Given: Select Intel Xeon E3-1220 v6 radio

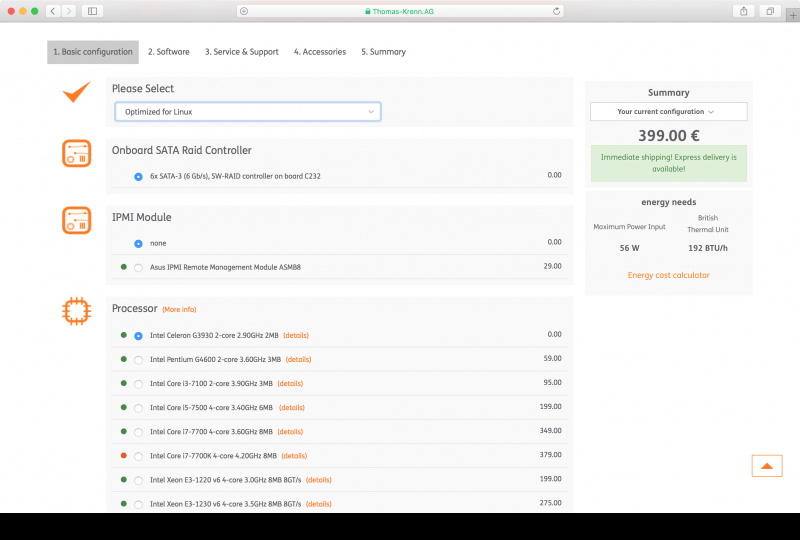Looking at the screenshot, I should click(x=138, y=480).
